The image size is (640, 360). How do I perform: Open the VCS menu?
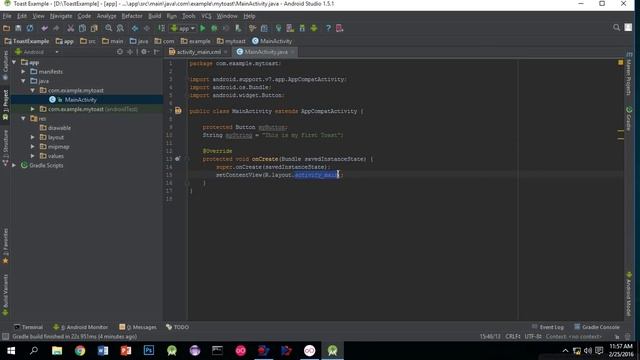coord(206,16)
